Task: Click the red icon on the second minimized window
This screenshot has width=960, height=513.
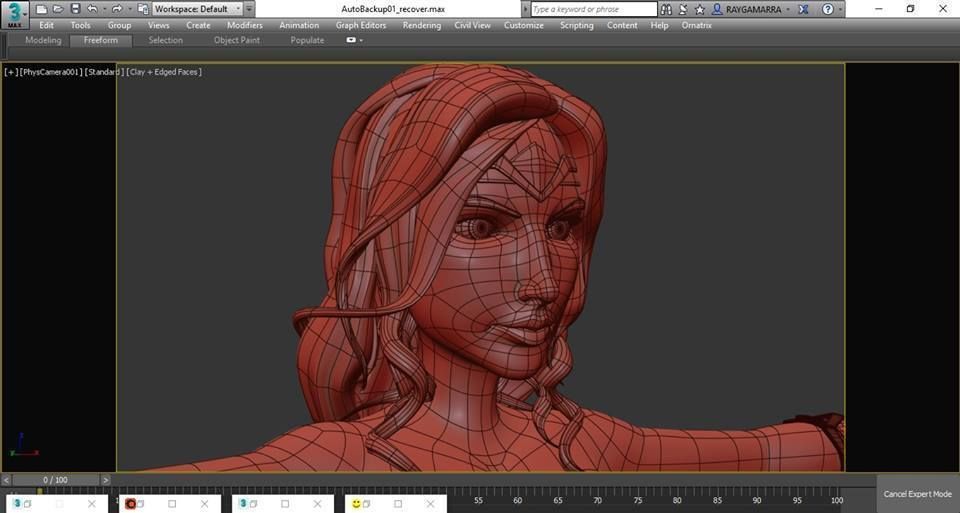Action: [x=130, y=504]
